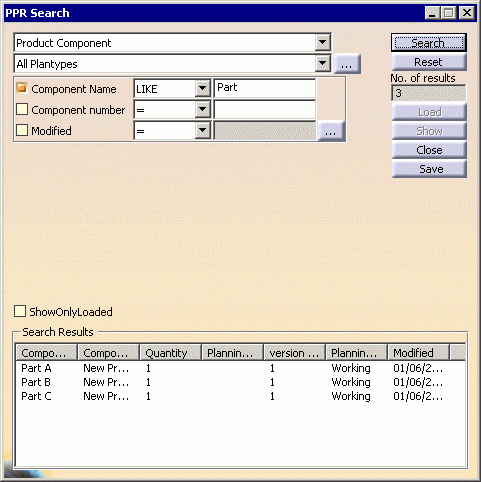
Task: Reset the search criteria
Action: [x=429, y=62]
